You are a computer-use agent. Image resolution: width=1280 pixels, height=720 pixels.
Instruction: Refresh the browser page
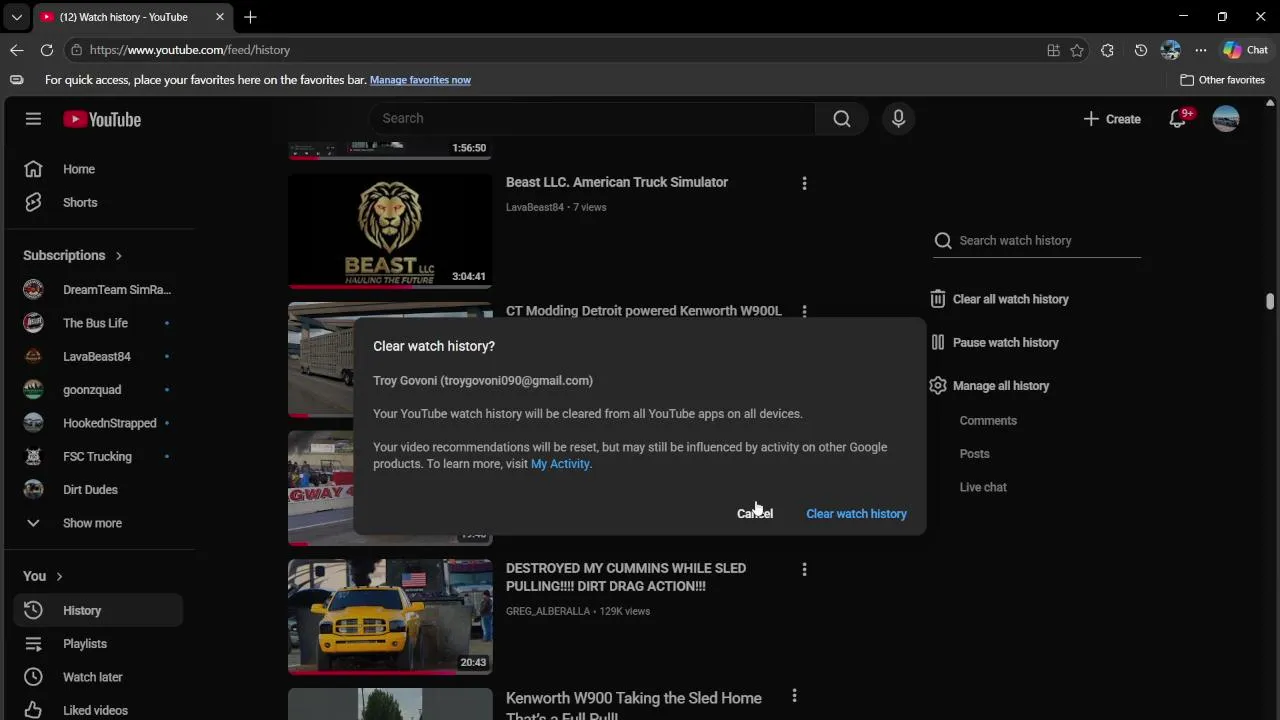pyautogui.click(x=47, y=50)
